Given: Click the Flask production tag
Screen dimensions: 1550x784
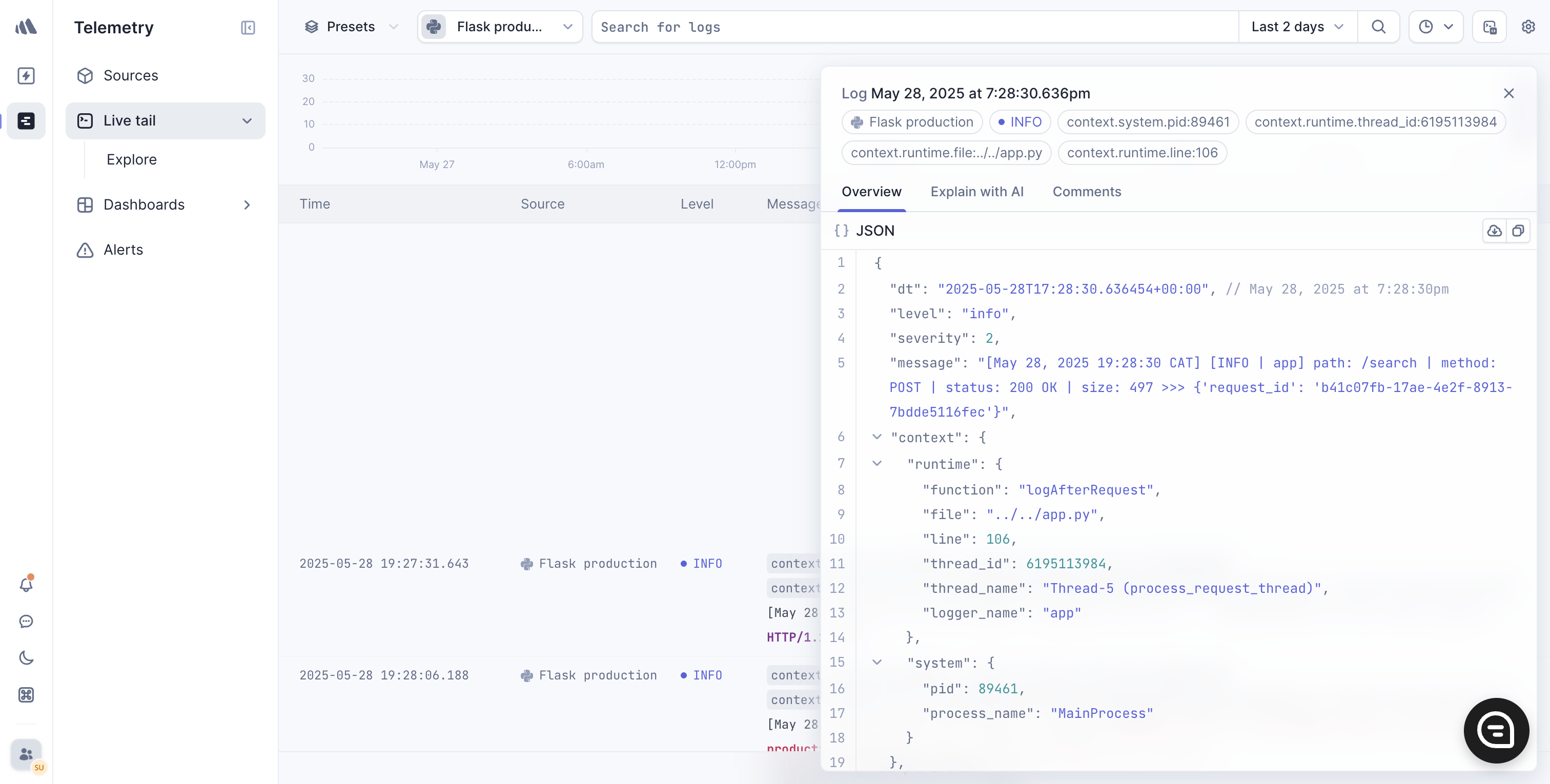Looking at the screenshot, I should pyautogui.click(x=912, y=122).
